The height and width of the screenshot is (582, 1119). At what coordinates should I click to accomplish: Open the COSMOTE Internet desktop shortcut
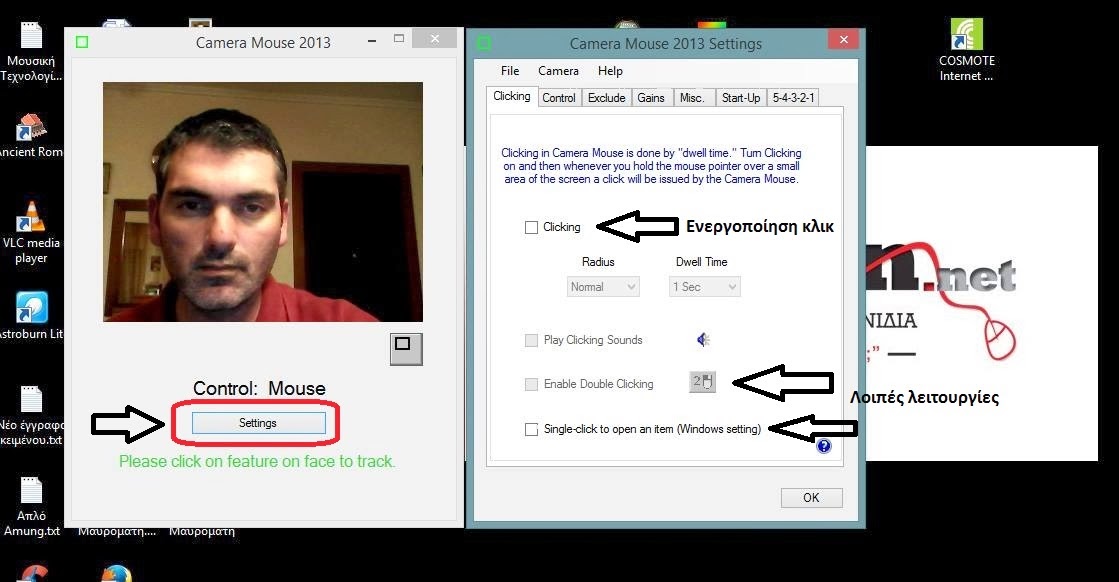click(x=966, y=50)
